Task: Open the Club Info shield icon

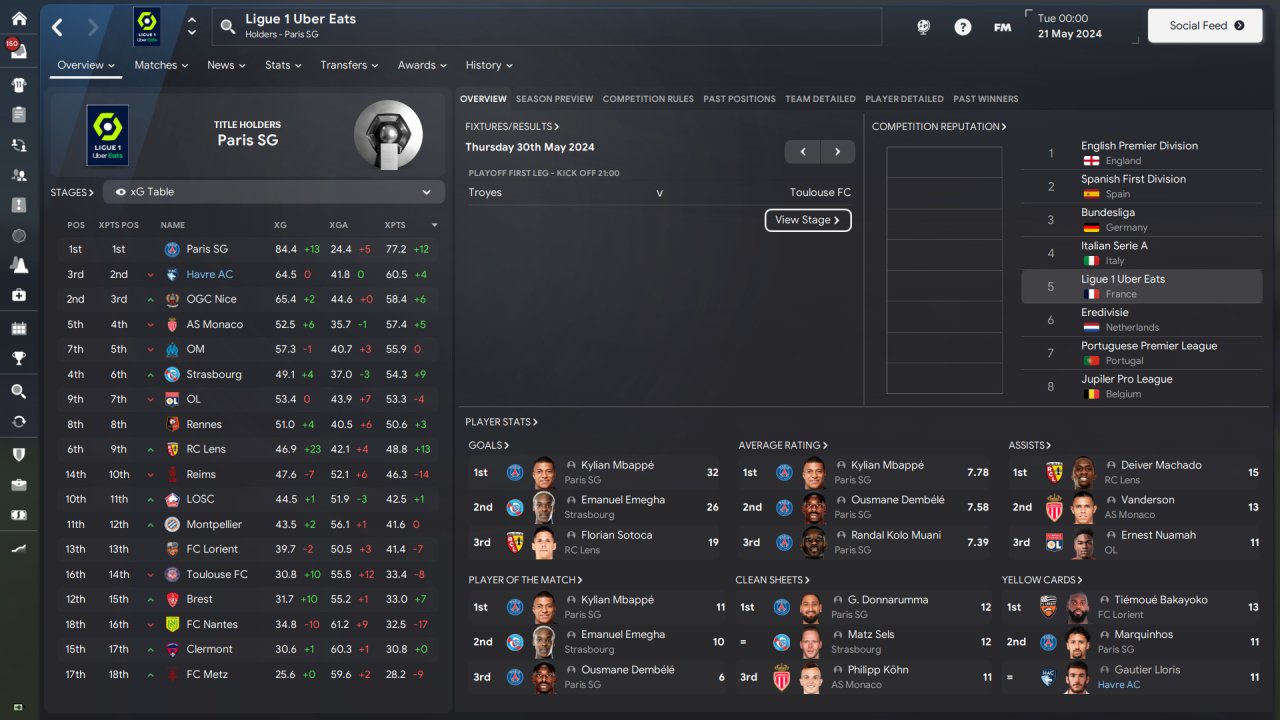Action: coord(19,454)
